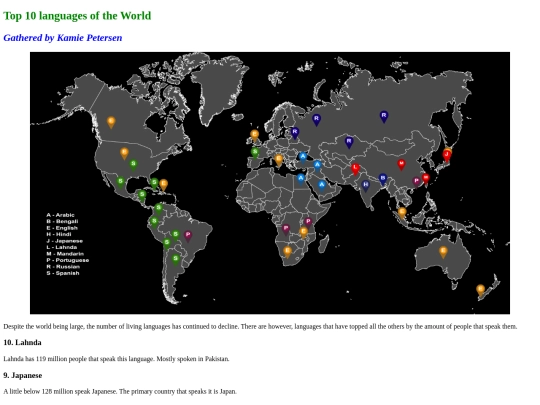Click the Russian pin over Kazakhstan
The height and width of the screenshot is (405, 540).
[x=349, y=142]
